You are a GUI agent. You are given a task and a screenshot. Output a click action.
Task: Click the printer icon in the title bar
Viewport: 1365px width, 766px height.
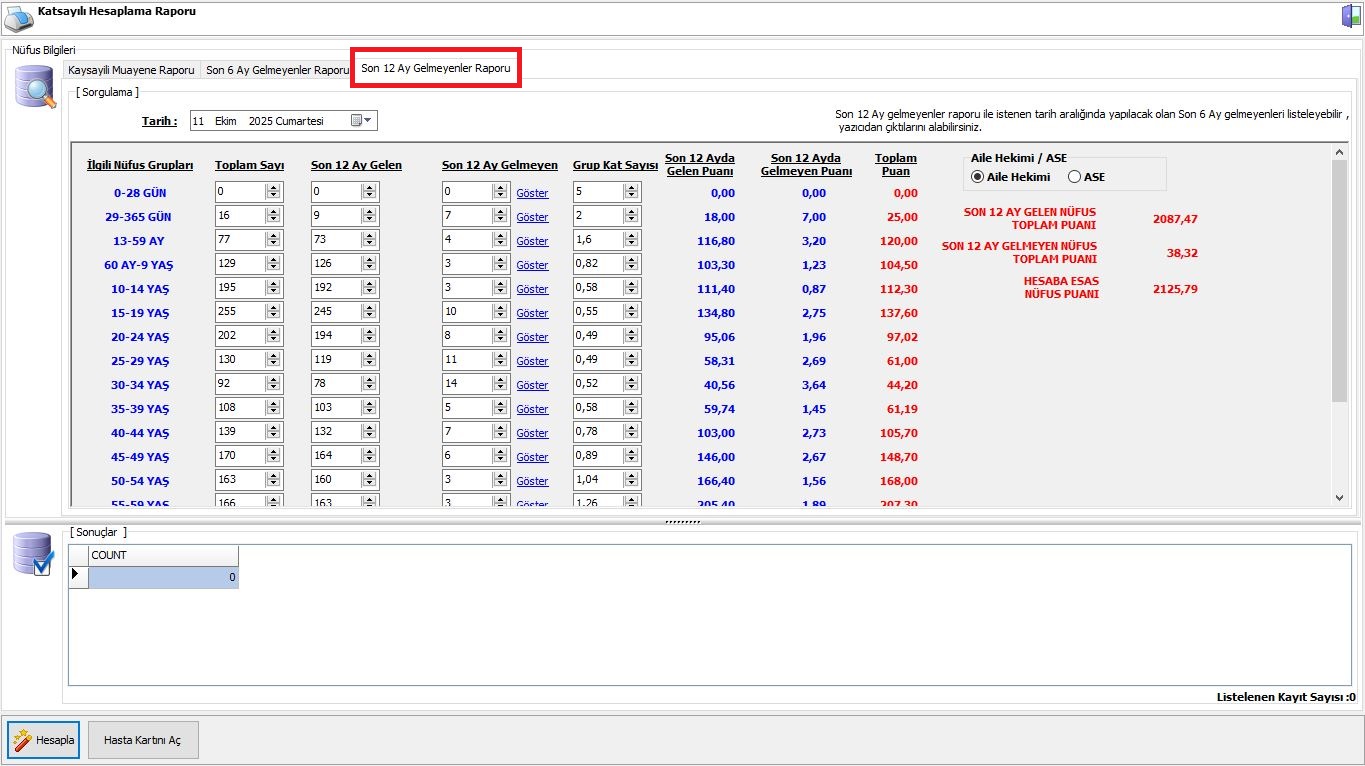18,17
